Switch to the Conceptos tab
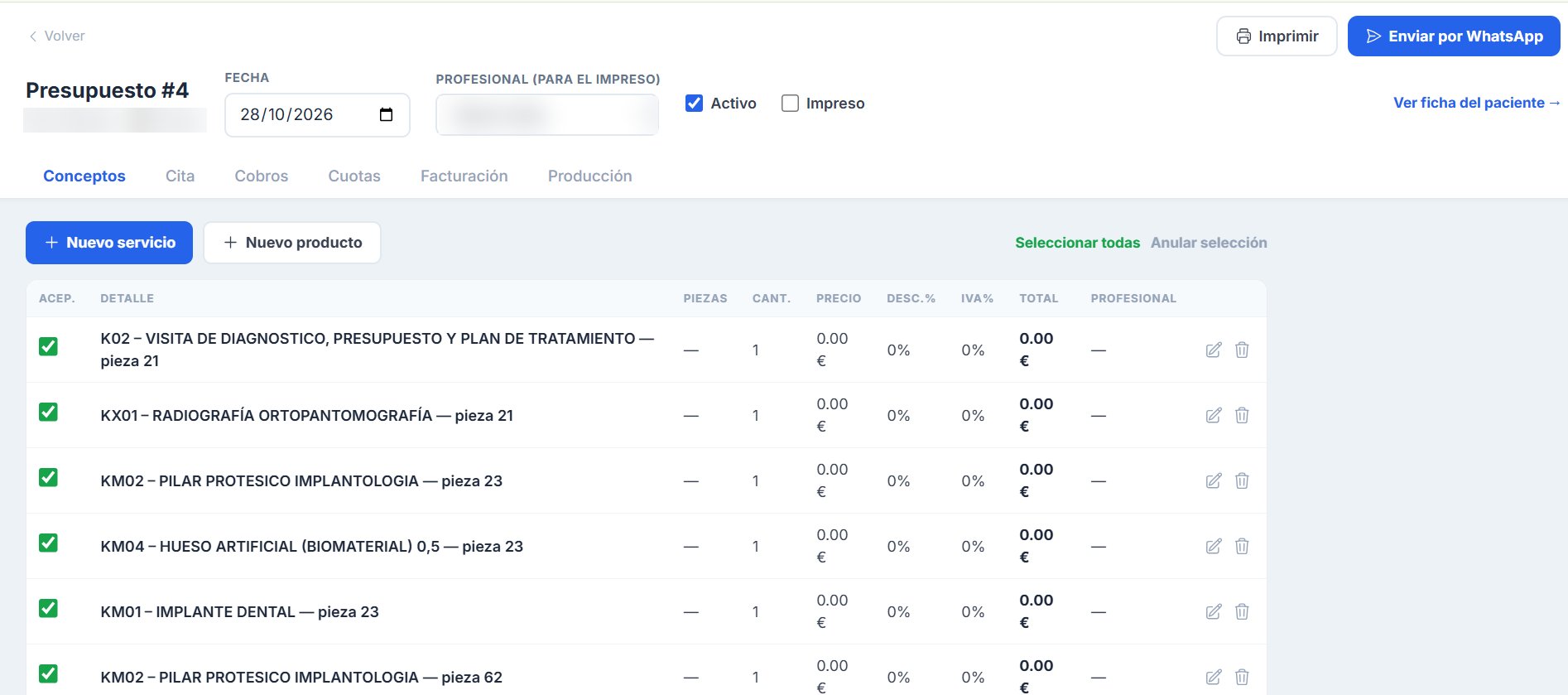The width and height of the screenshot is (1568, 695). pos(84,176)
